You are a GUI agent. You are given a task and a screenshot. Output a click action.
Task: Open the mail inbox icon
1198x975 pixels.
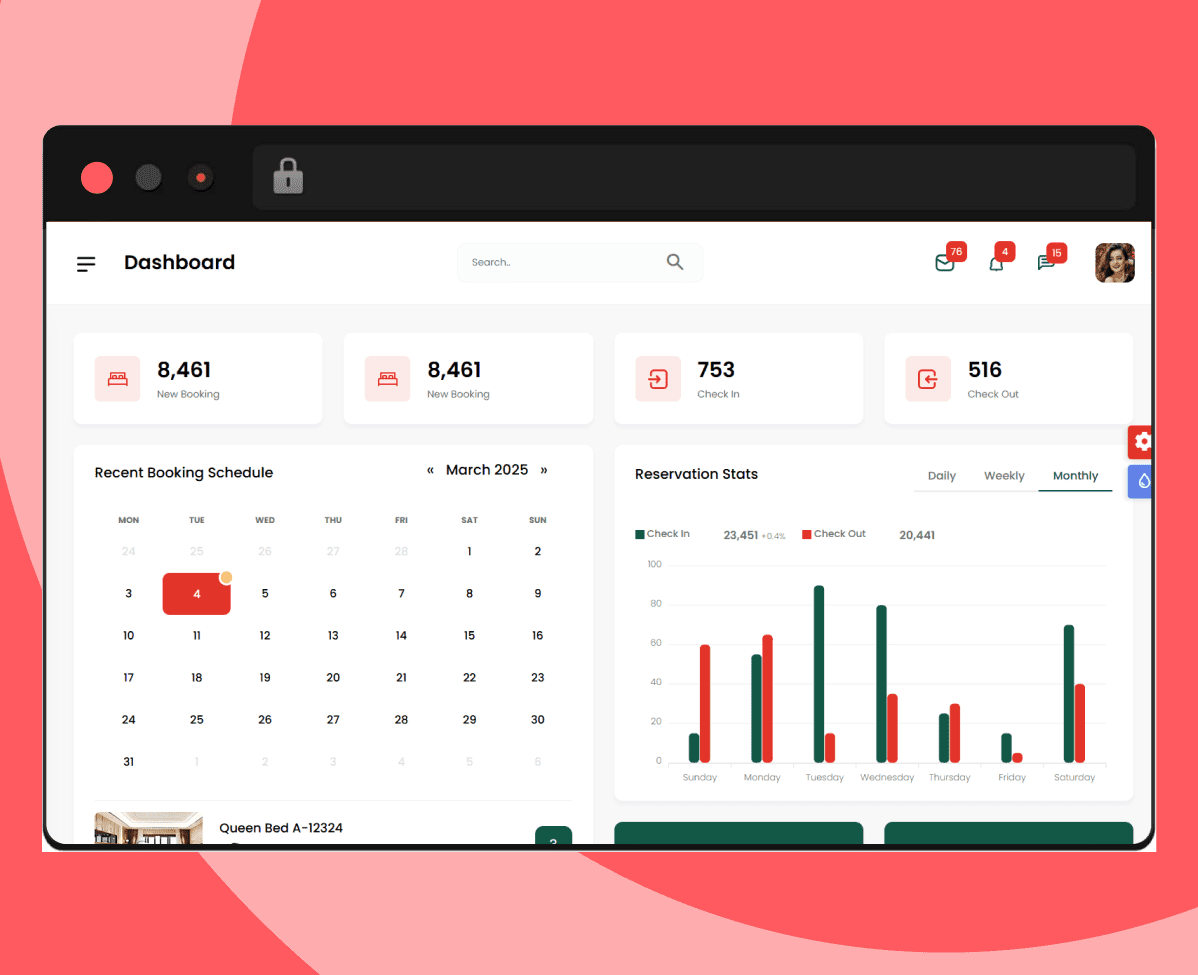click(944, 263)
